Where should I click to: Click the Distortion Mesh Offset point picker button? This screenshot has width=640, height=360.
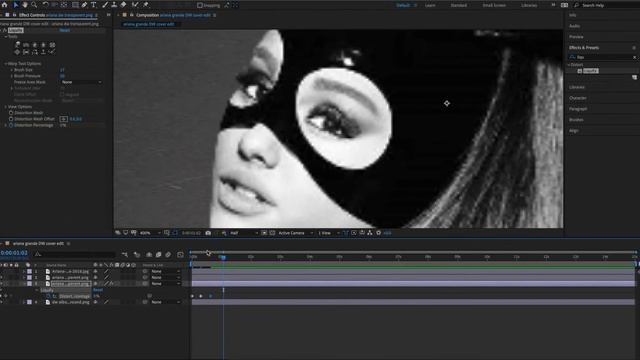tap(64, 119)
